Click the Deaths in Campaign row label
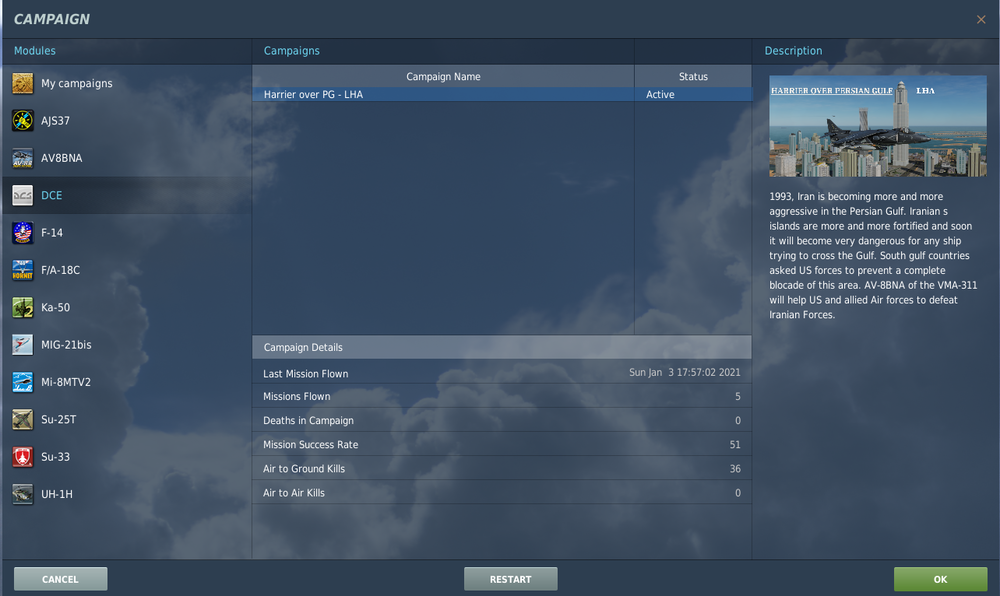 (x=308, y=421)
